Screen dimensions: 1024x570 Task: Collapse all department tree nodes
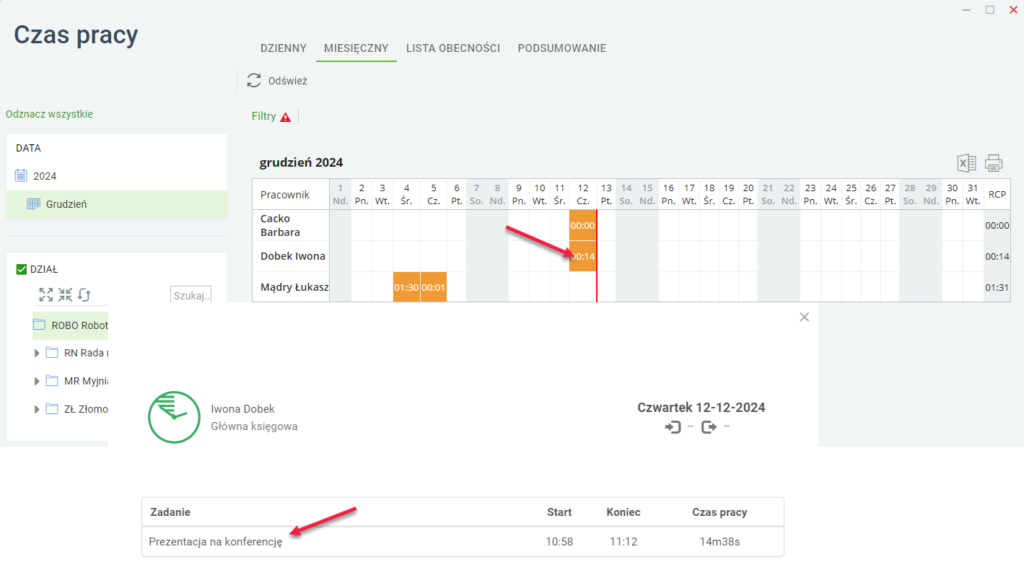tap(65, 294)
